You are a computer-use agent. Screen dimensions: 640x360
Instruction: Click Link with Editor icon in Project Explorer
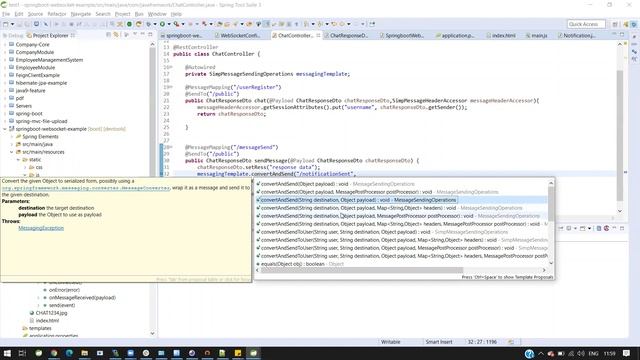(x=116, y=35)
